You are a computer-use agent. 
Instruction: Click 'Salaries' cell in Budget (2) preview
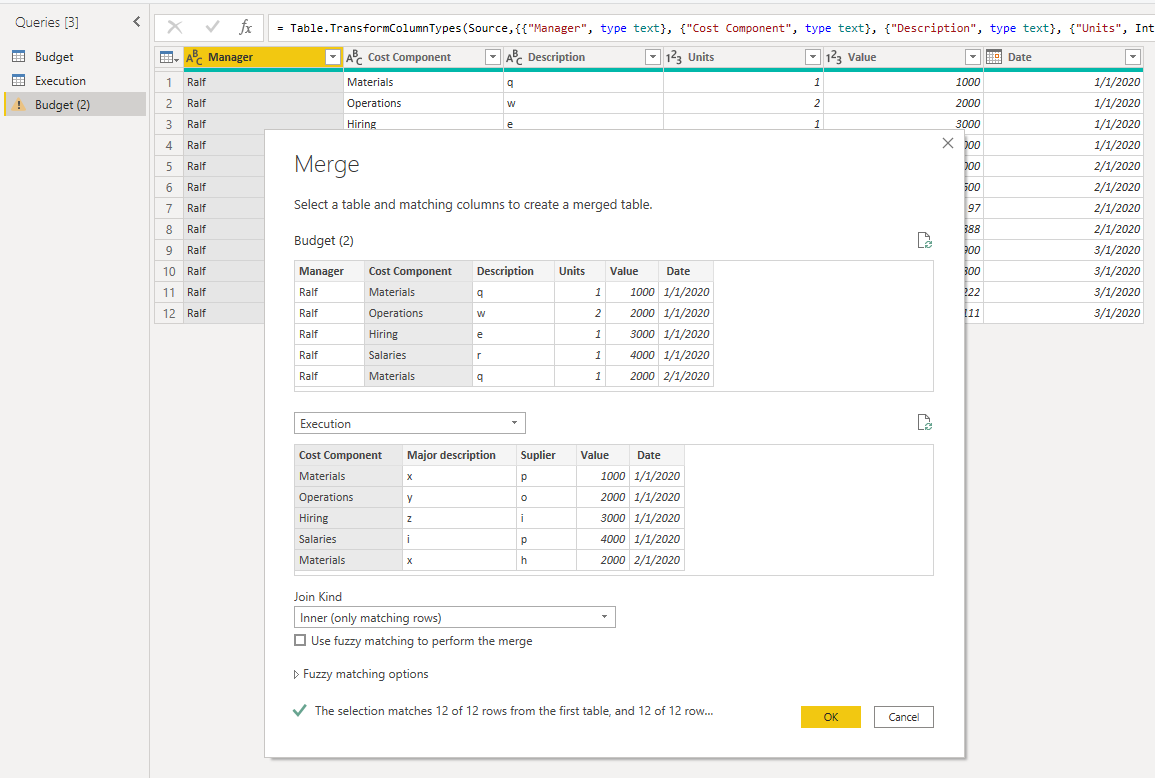tap(418, 355)
